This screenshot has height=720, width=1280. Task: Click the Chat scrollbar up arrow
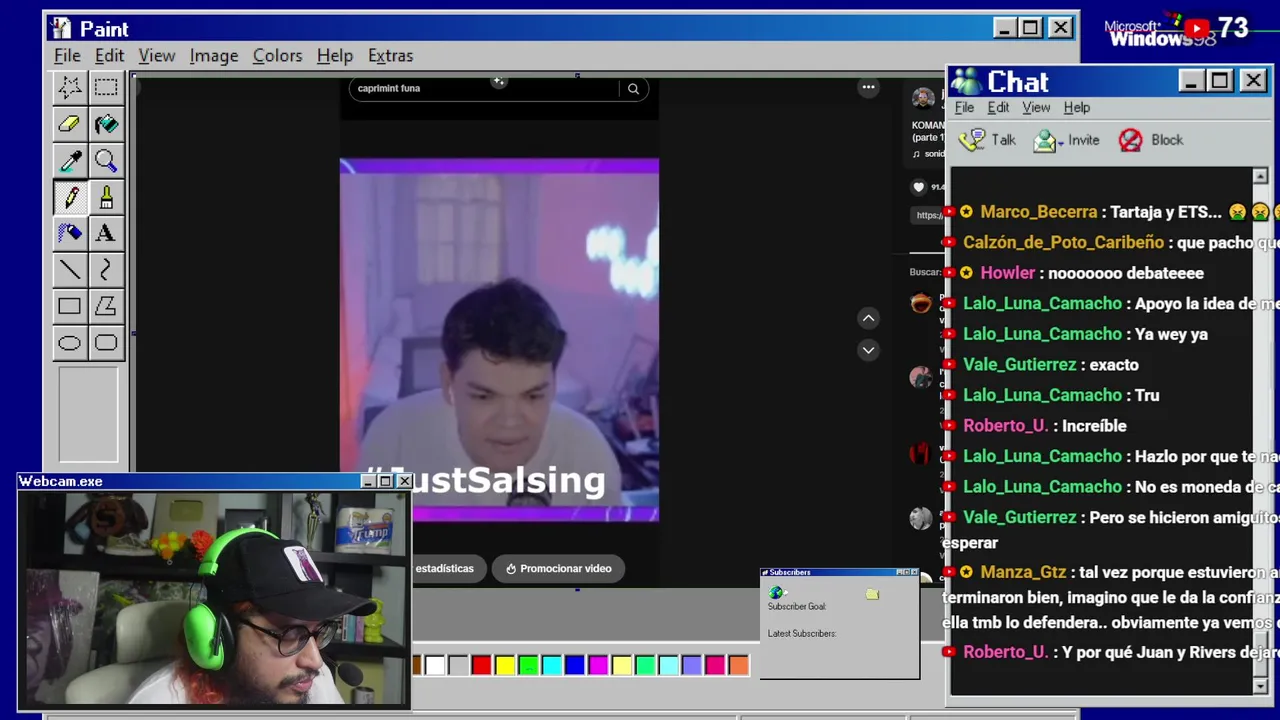(x=1260, y=176)
